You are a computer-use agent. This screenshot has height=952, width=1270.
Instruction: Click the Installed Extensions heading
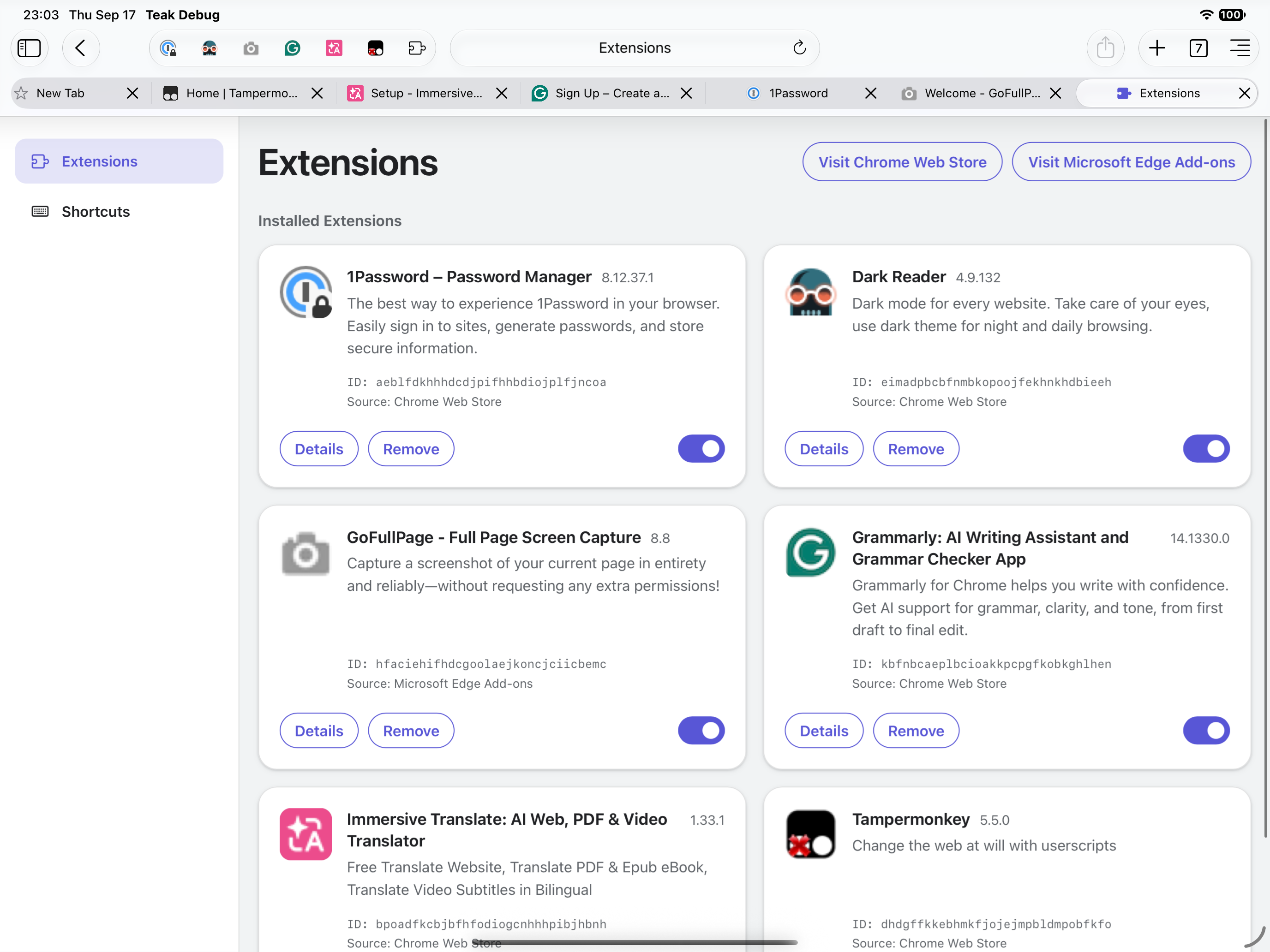coord(329,221)
